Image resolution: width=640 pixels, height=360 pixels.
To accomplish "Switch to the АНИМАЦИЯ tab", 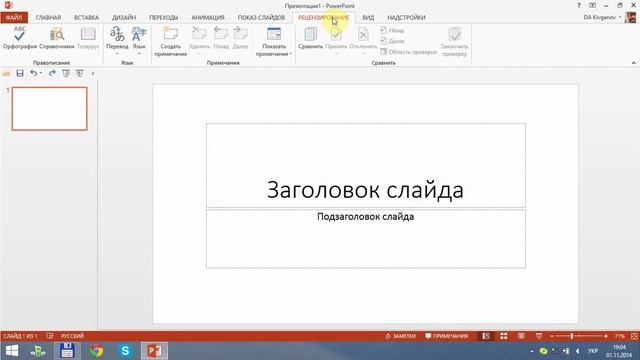I will (208, 18).
